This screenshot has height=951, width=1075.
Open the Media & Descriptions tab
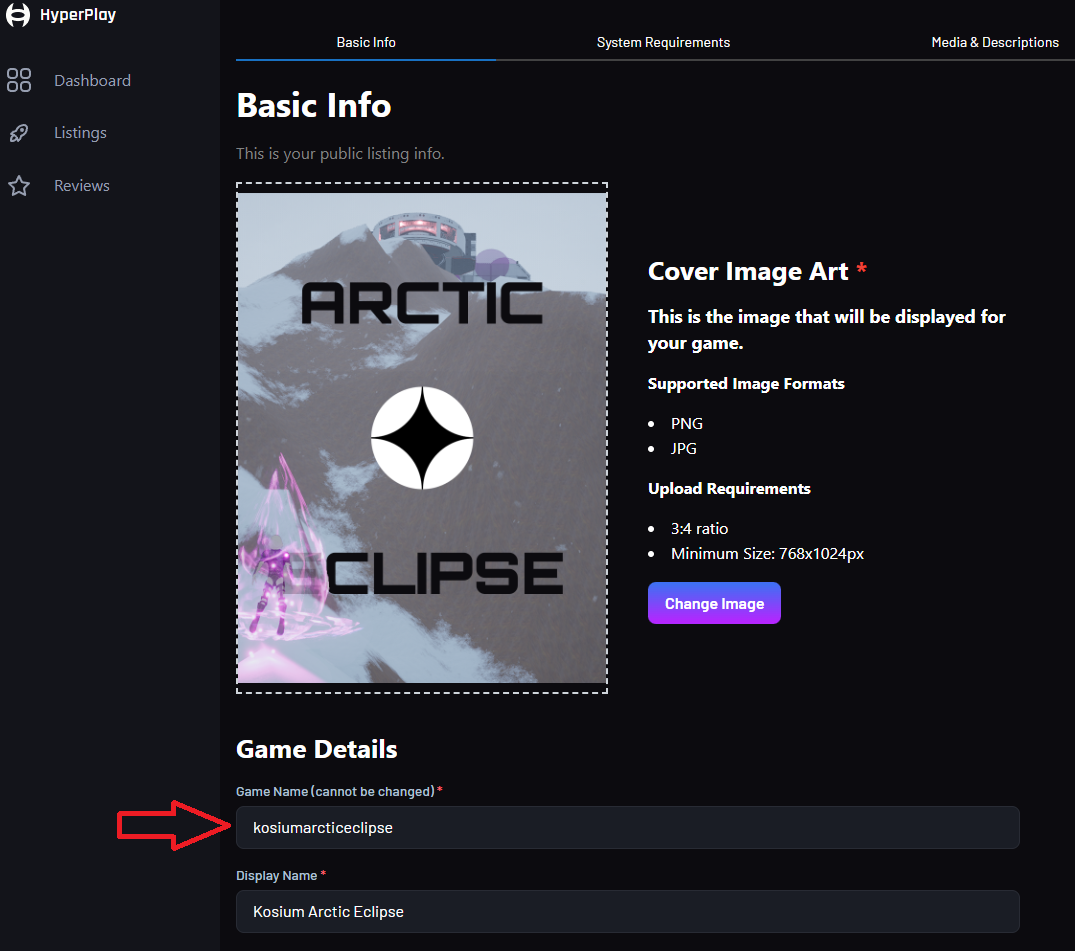pos(995,43)
